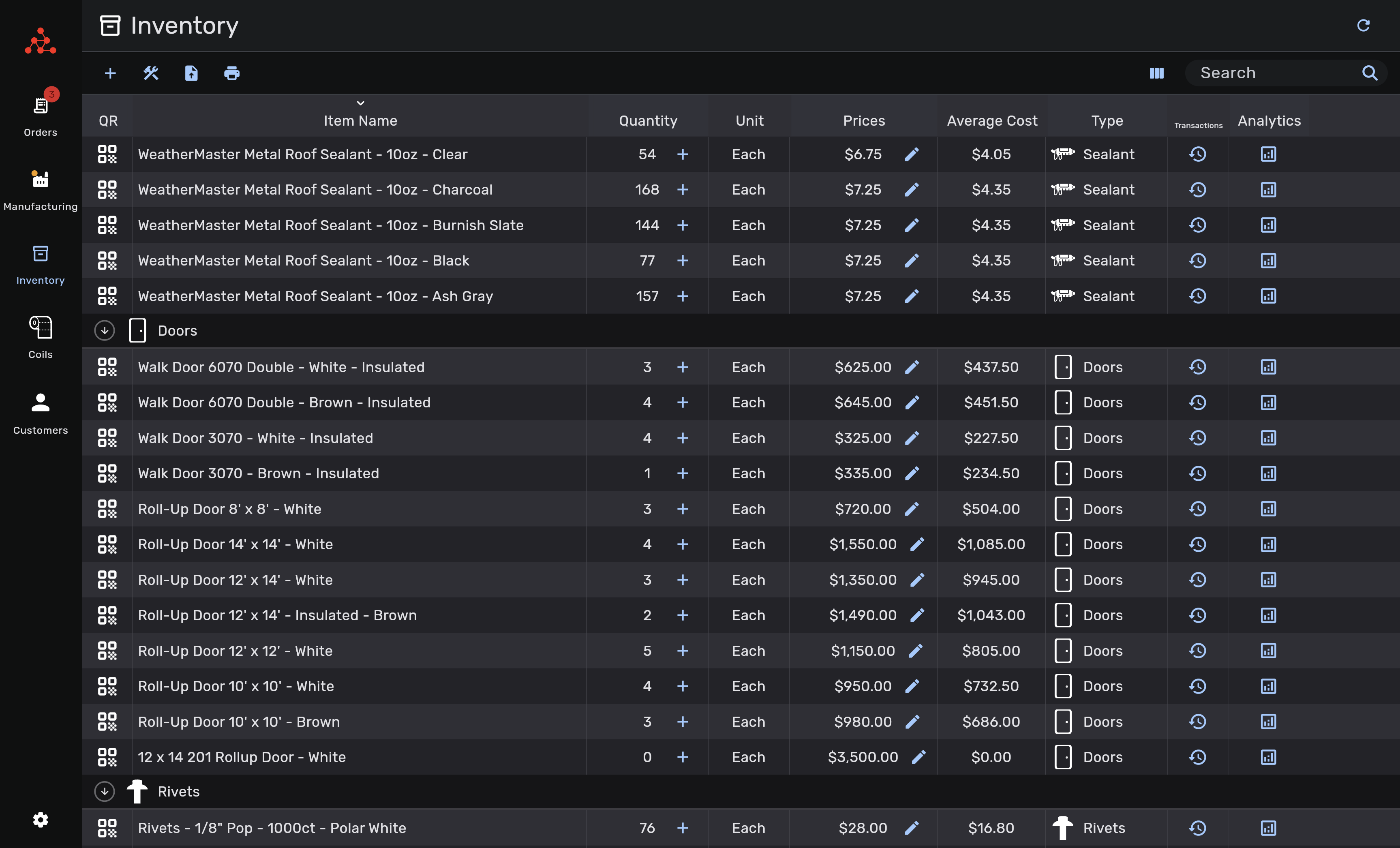
Task: View transaction history for Sealant Black
Action: (x=1197, y=261)
